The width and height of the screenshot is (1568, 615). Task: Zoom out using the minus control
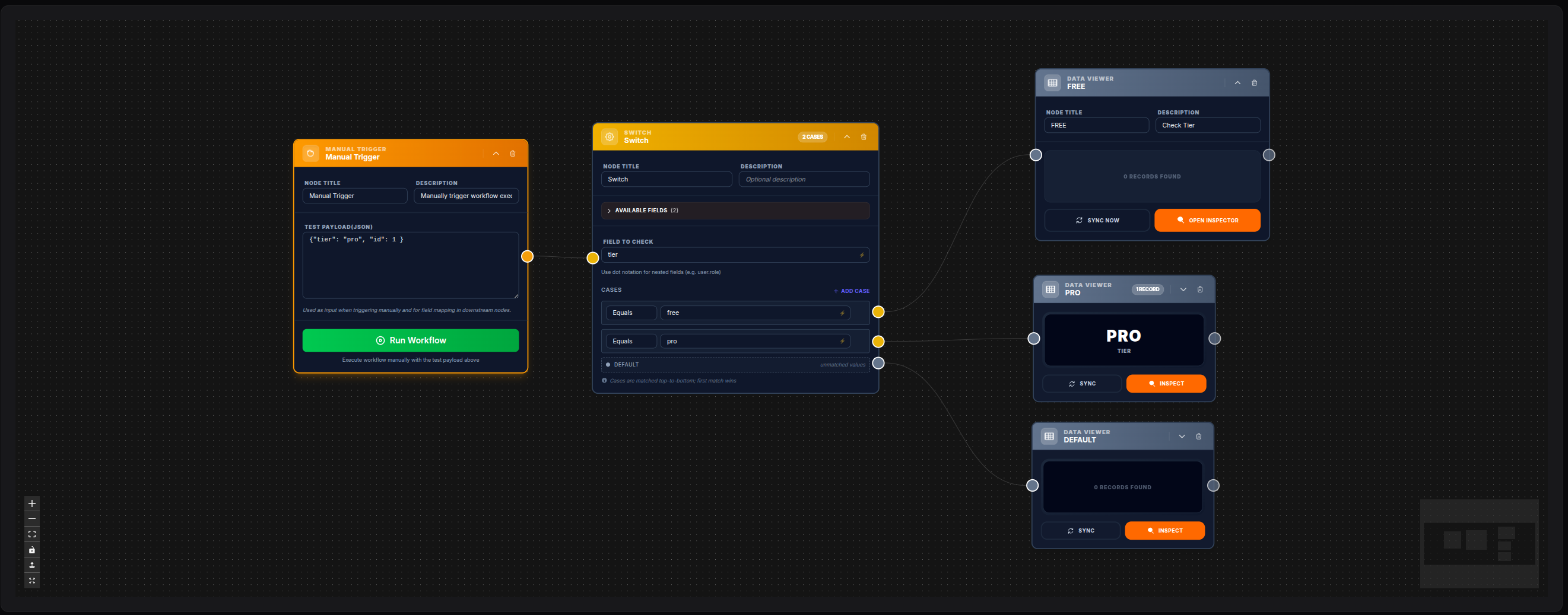tap(31, 519)
